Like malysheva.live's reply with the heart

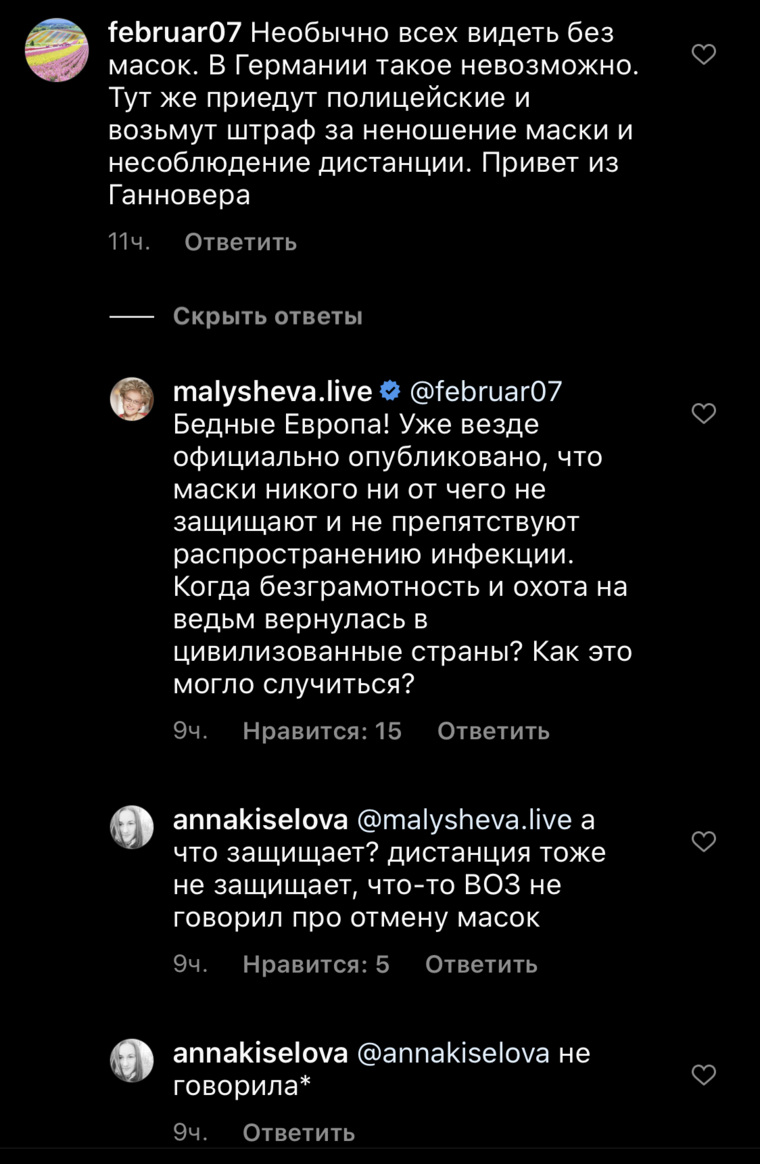coord(704,413)
